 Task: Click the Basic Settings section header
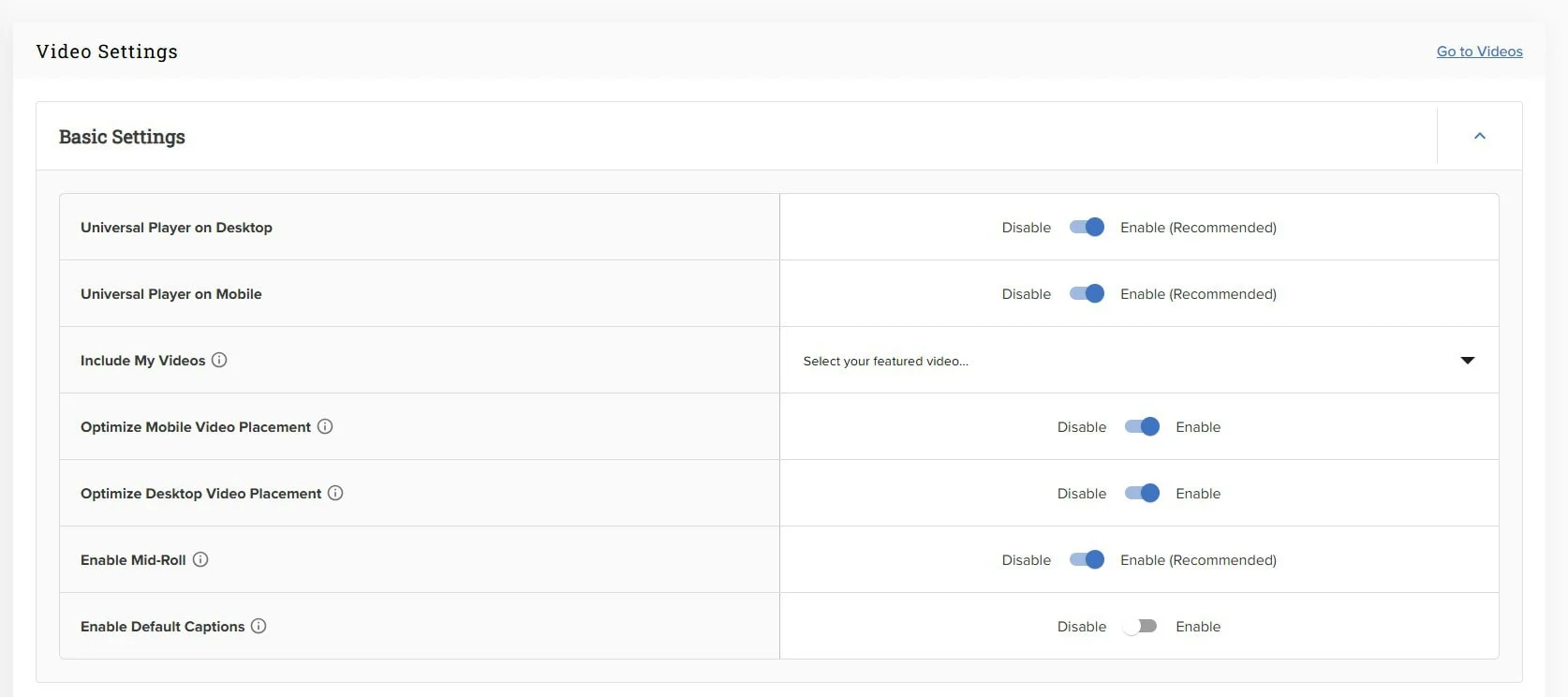click(122, 137)
